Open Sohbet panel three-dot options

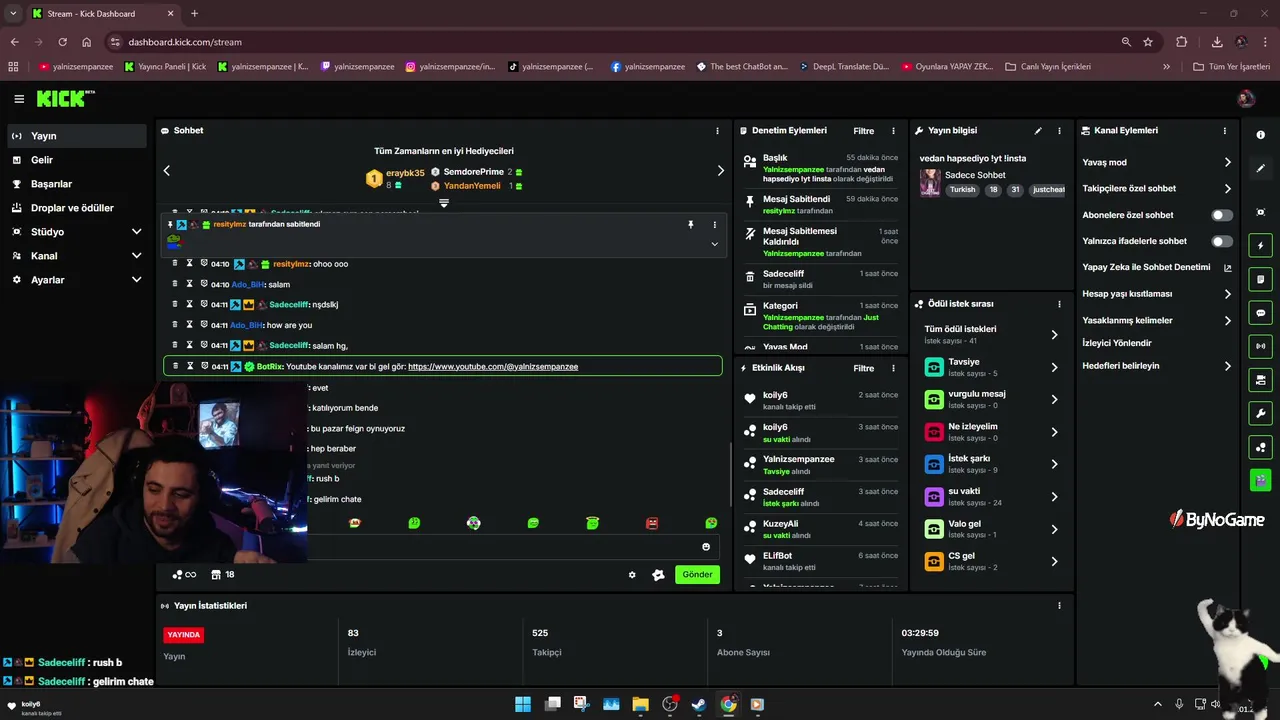(x=717, y=131)
